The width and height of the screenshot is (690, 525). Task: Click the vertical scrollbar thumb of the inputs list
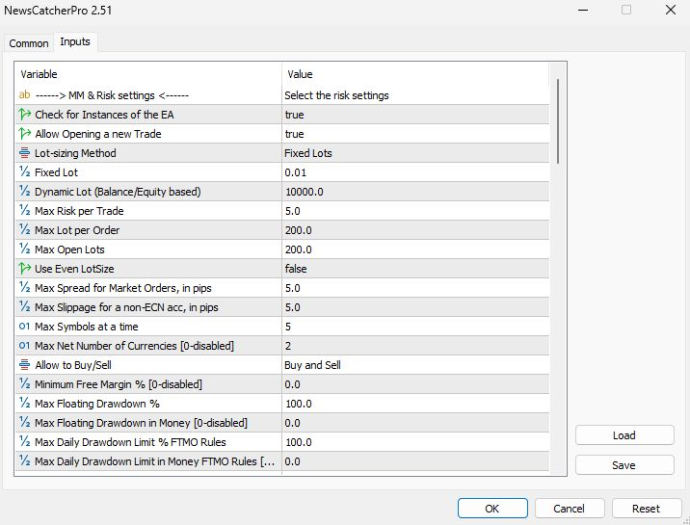(558, 121)
